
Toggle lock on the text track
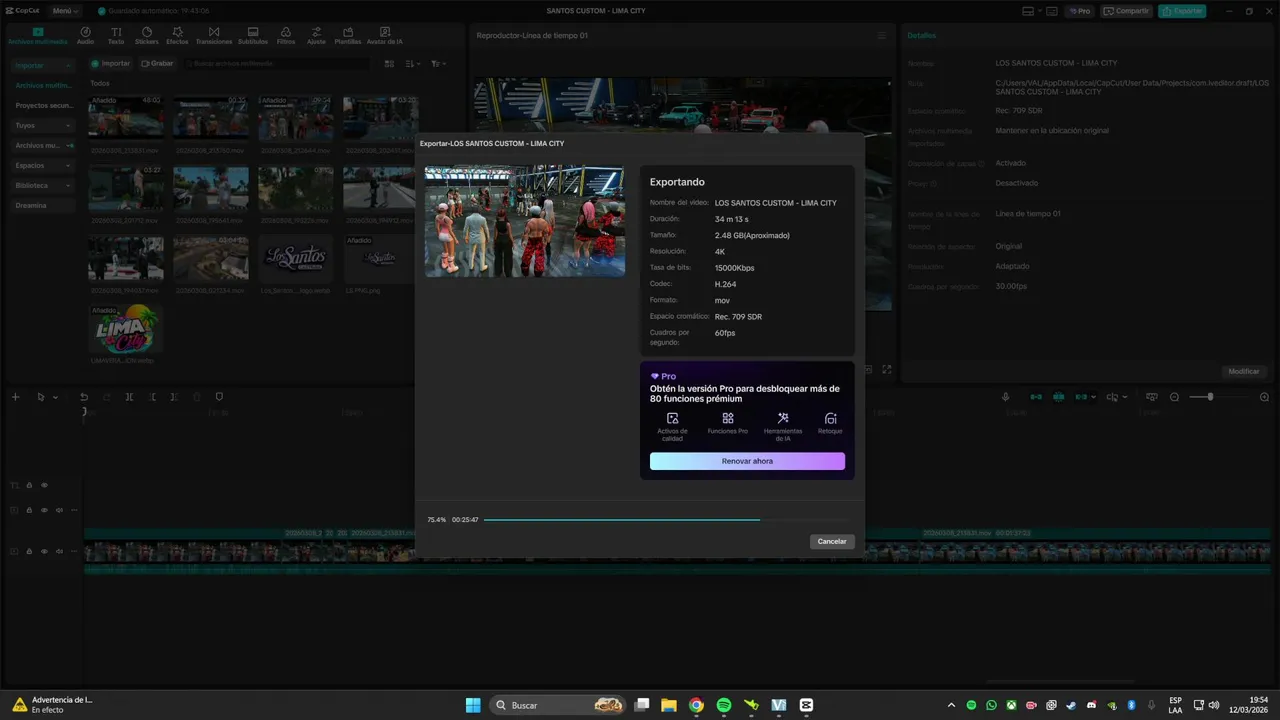tap(29, 485)
